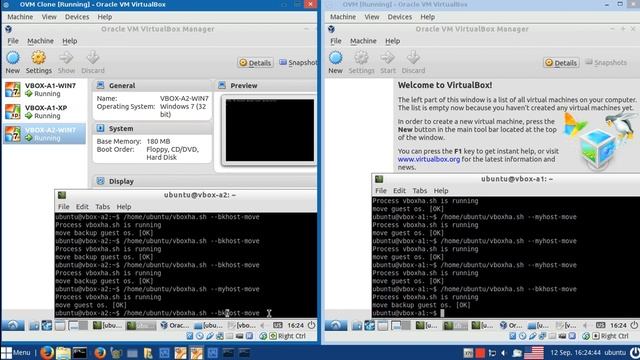Click greyed Settings icon in right OVM manager
Viewport: 640px width, 360px height.
point(361,58)
